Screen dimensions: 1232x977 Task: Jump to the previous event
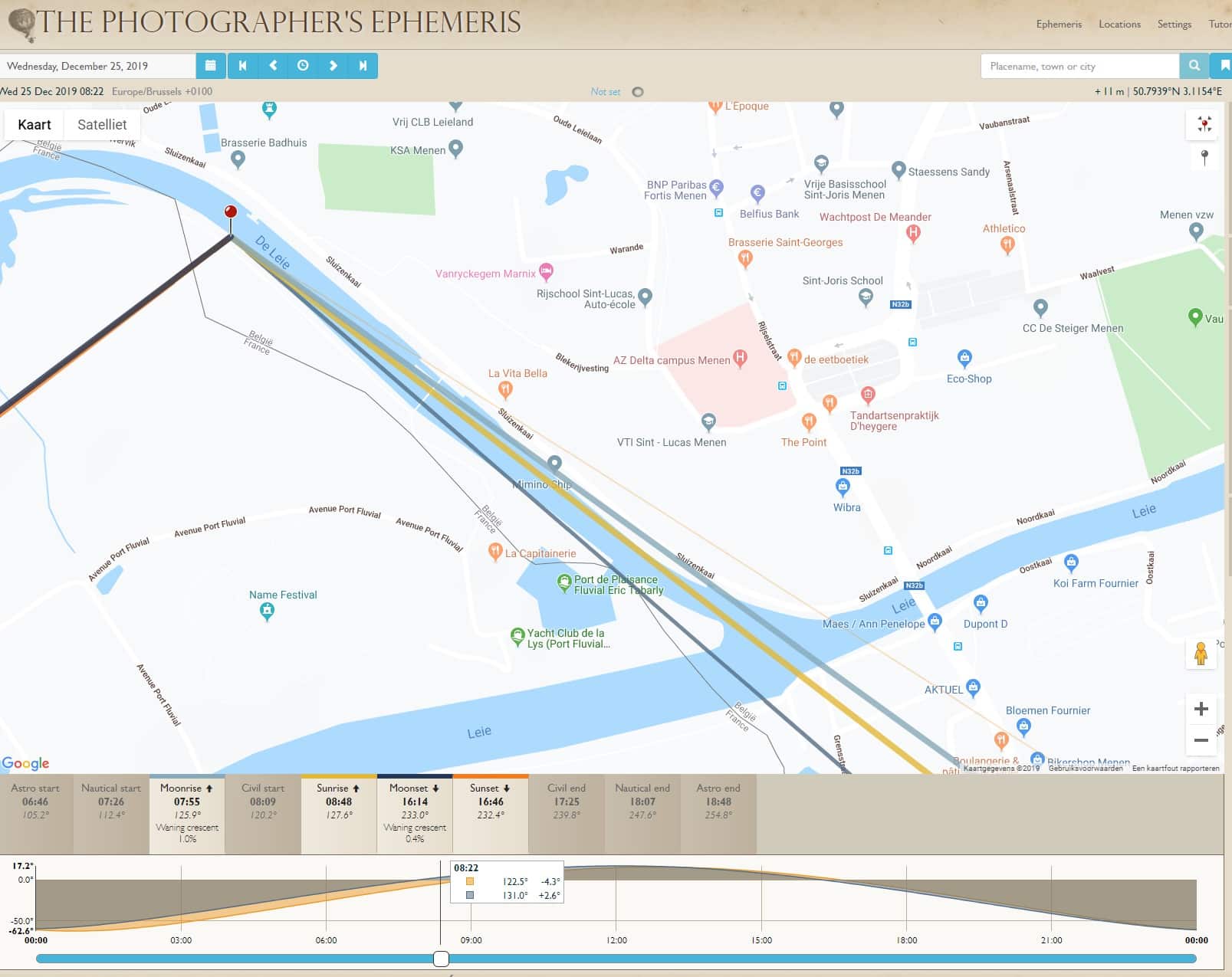(242, 66)
